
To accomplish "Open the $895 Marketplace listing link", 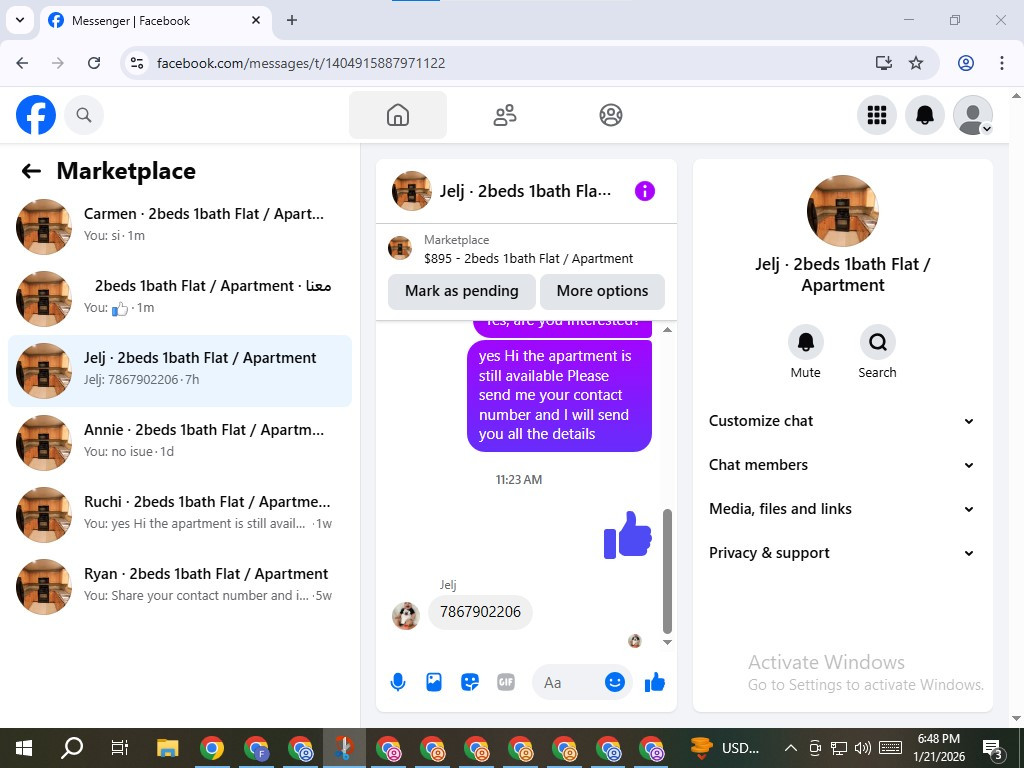I will click(x=528, y=259).
